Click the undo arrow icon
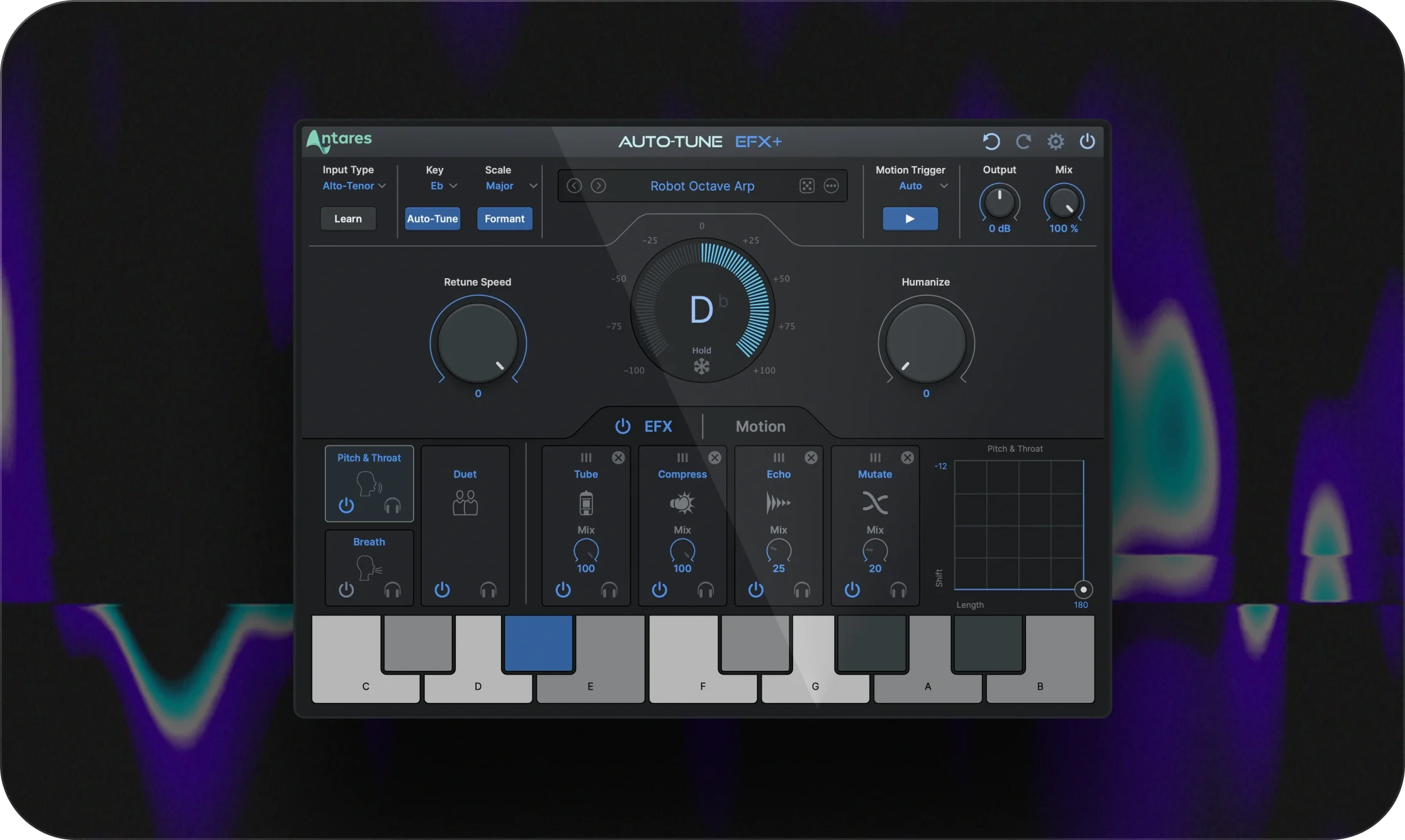 click(x=991, y=141)
